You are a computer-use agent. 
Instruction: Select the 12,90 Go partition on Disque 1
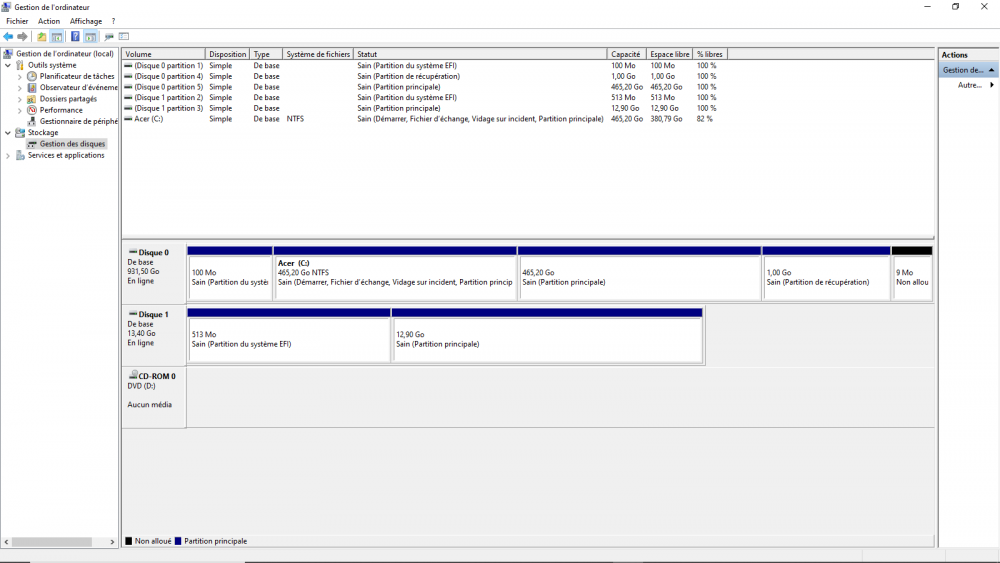pos(547,340)
